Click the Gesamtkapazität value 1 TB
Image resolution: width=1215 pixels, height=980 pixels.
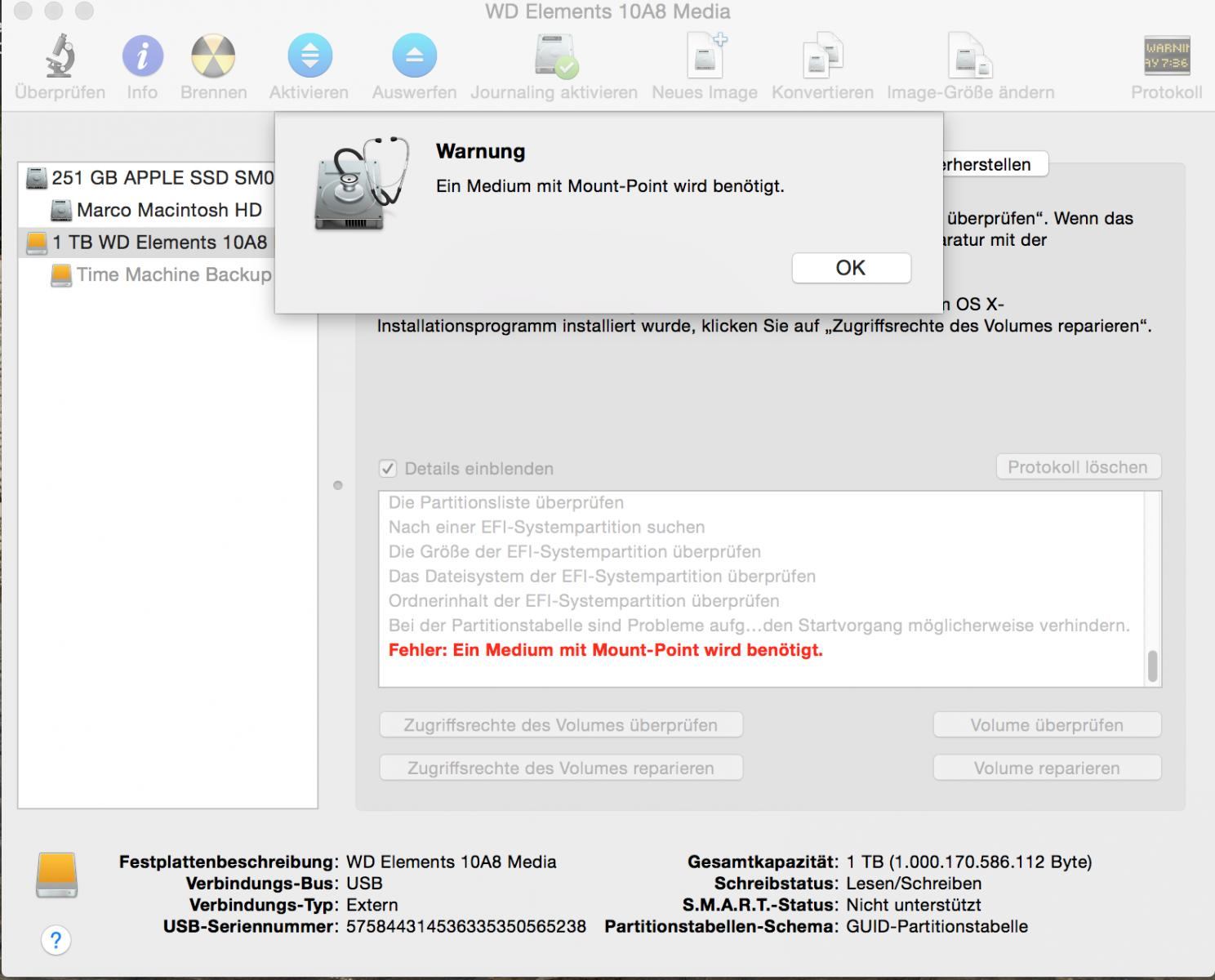969,862
